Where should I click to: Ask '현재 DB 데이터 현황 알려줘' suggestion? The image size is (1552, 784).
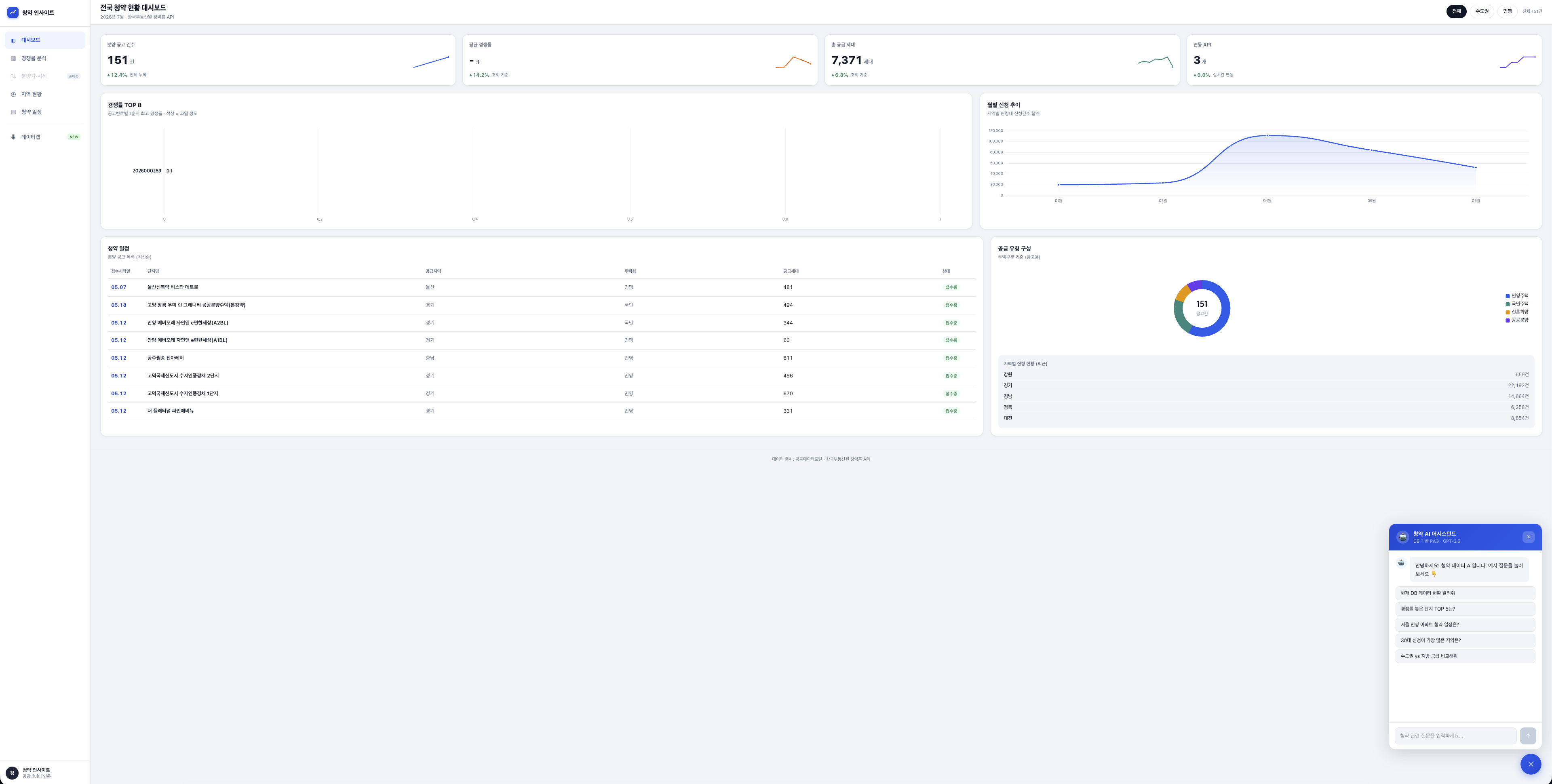(1465, 593)
